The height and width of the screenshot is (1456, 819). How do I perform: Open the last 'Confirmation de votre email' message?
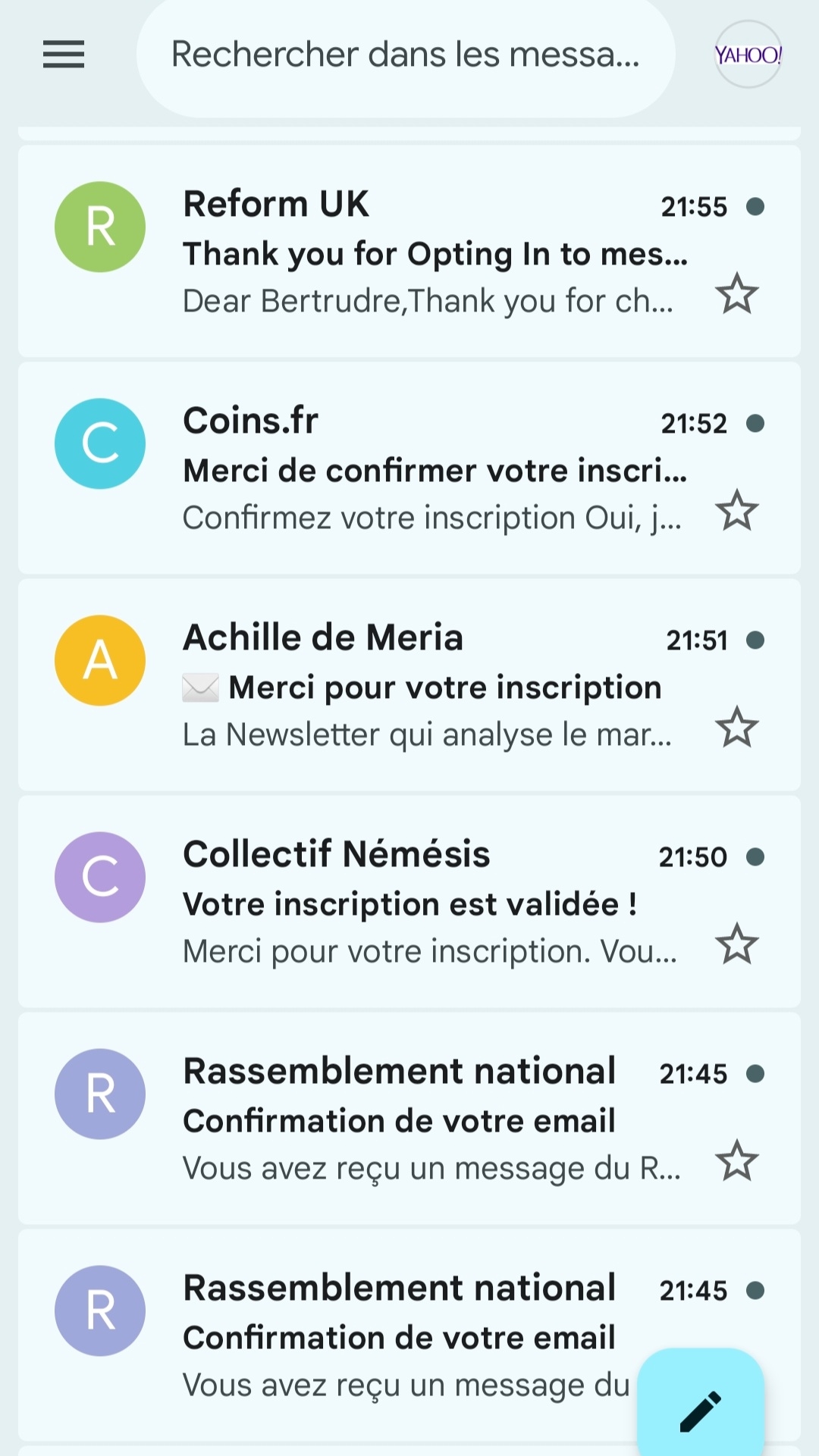(x=399, y=1338)
